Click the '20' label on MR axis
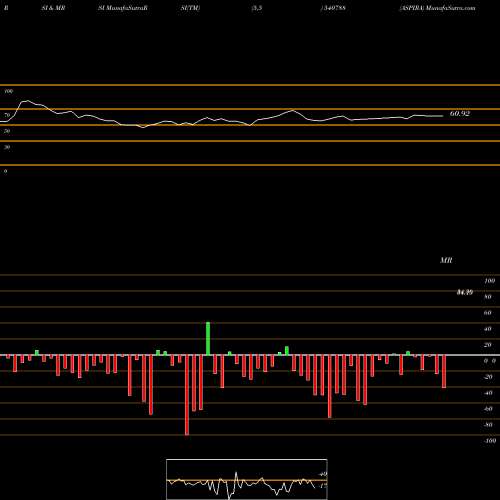 pos(488,345)
